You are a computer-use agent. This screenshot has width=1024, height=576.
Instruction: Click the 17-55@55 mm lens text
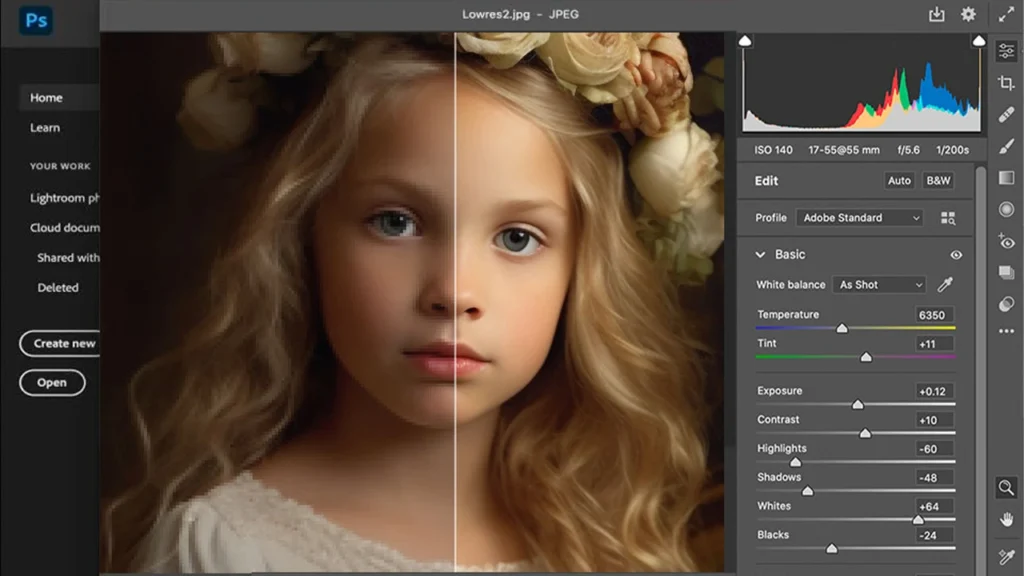coord(844,150)
